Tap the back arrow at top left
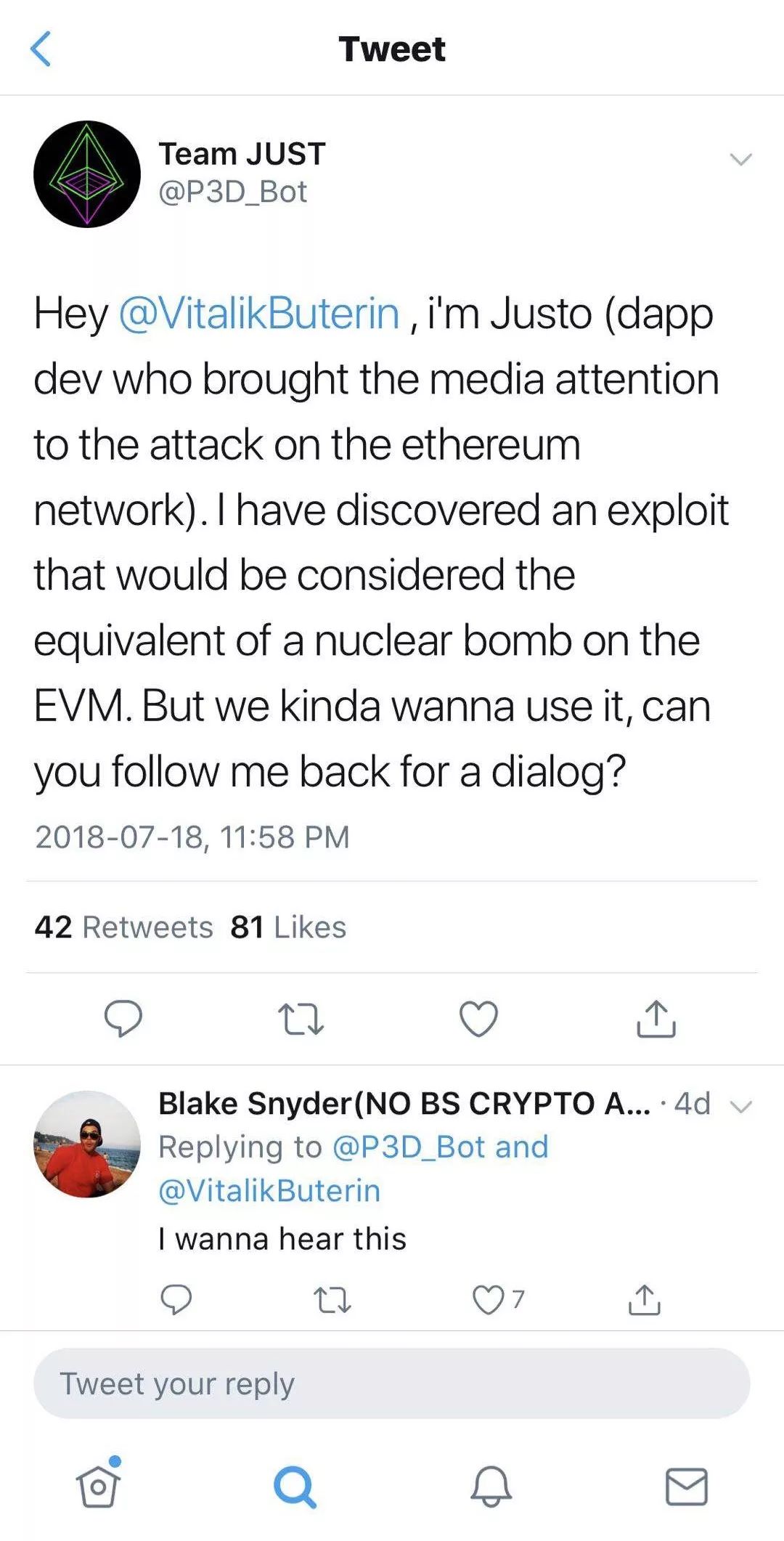Image resolution: width=784 pixels, height=1541 pixels. [x=41, y=49]
